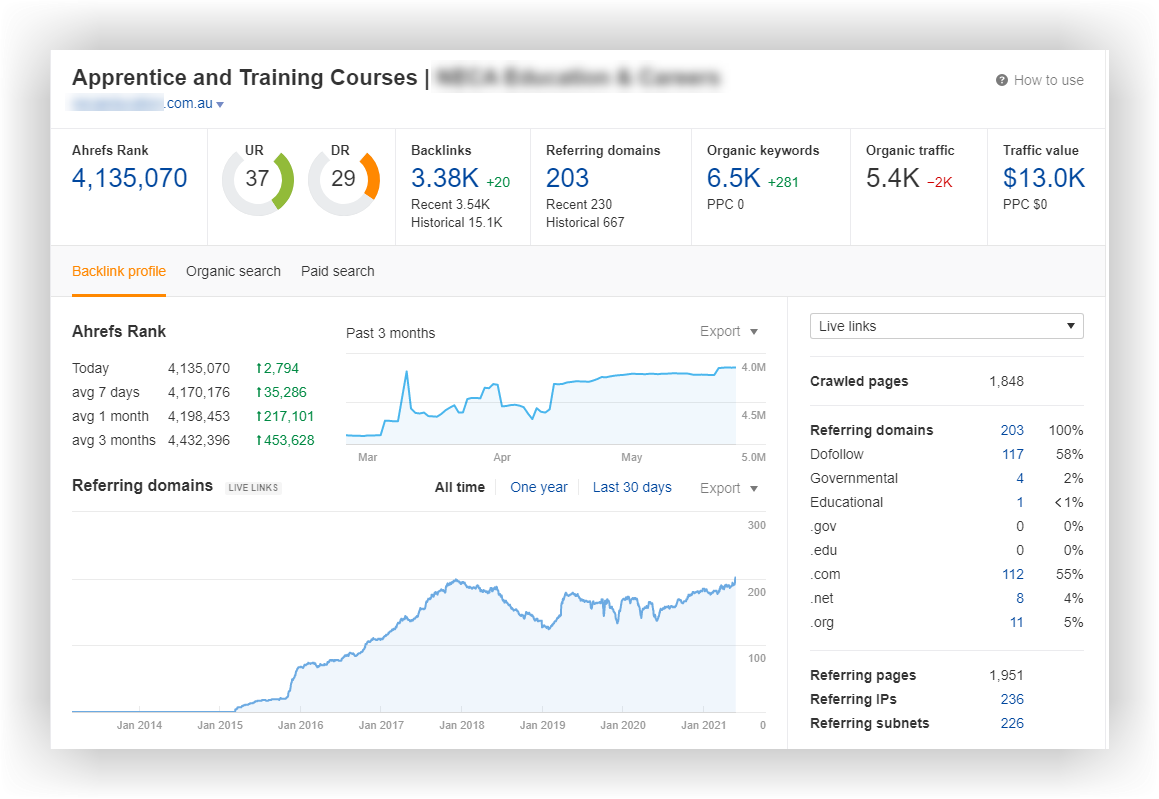Open Referring subnets count 226
Screen dimensions: 1159x799
point(1012,723)
